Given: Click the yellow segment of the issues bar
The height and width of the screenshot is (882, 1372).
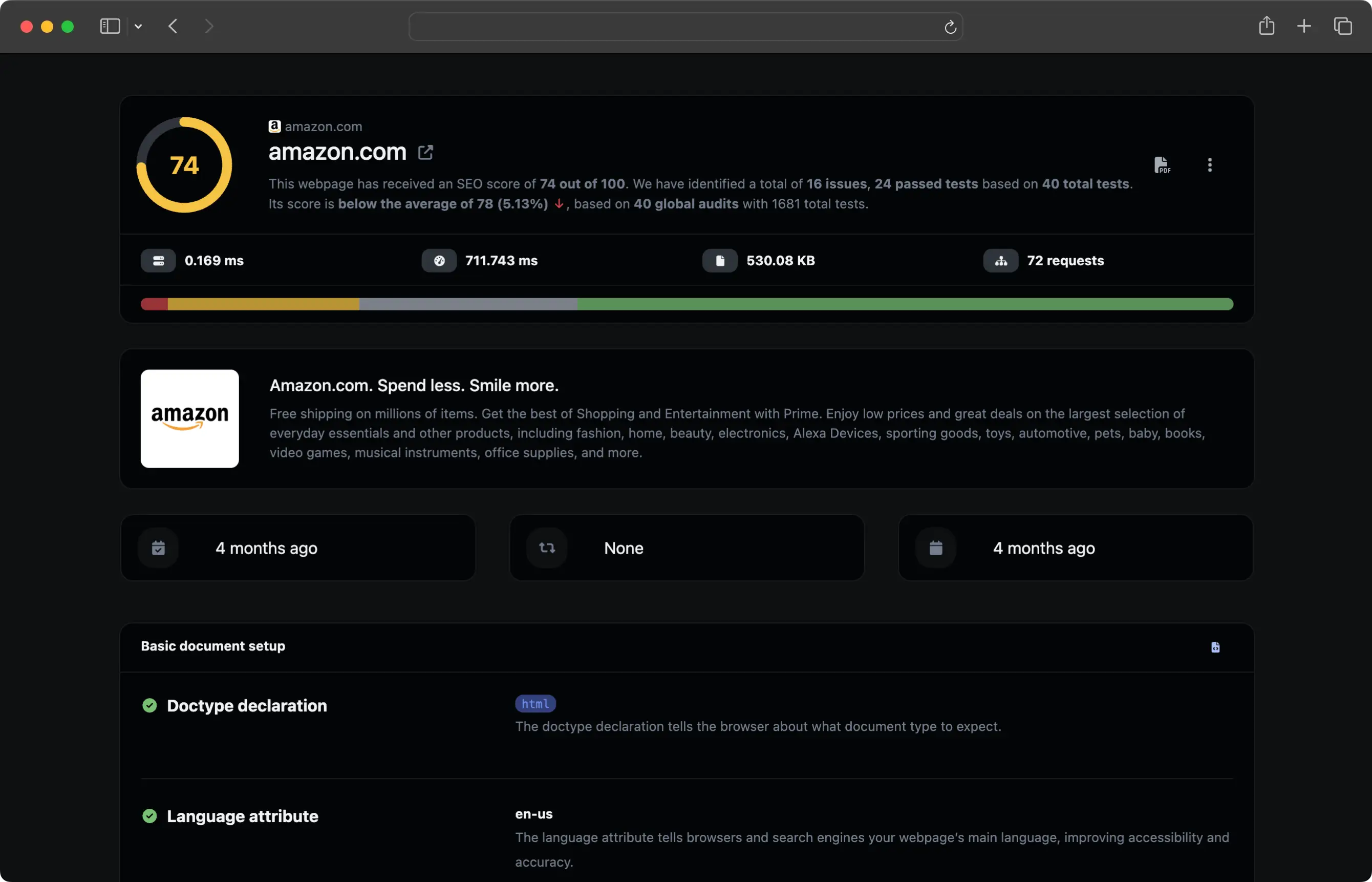Looking at the screenshot, I should point(263,304).
